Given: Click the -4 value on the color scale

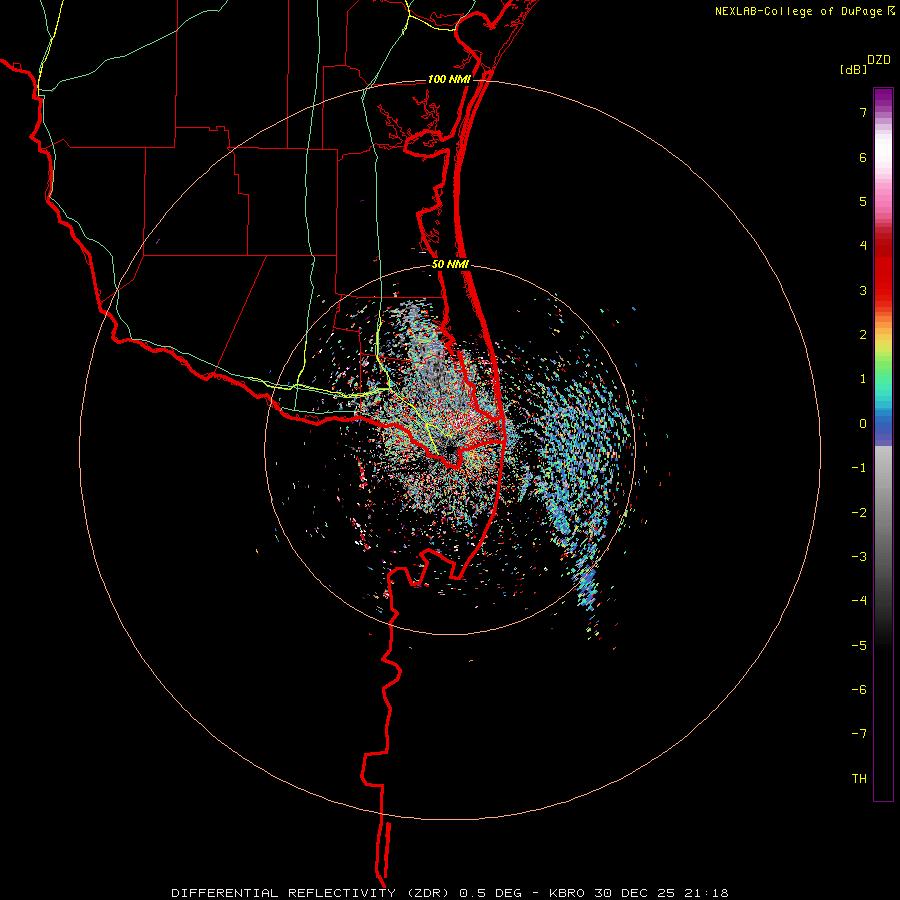Looking at the screenshot, I should point(859,601).
